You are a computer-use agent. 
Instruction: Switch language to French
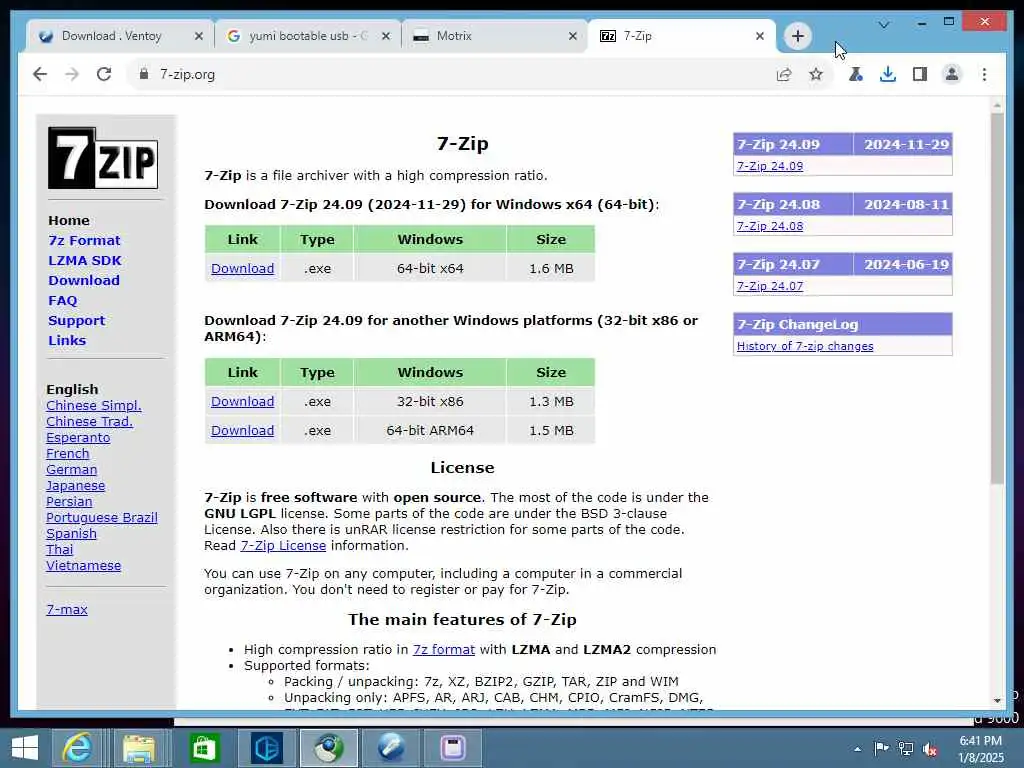click(x=67, y=453)
